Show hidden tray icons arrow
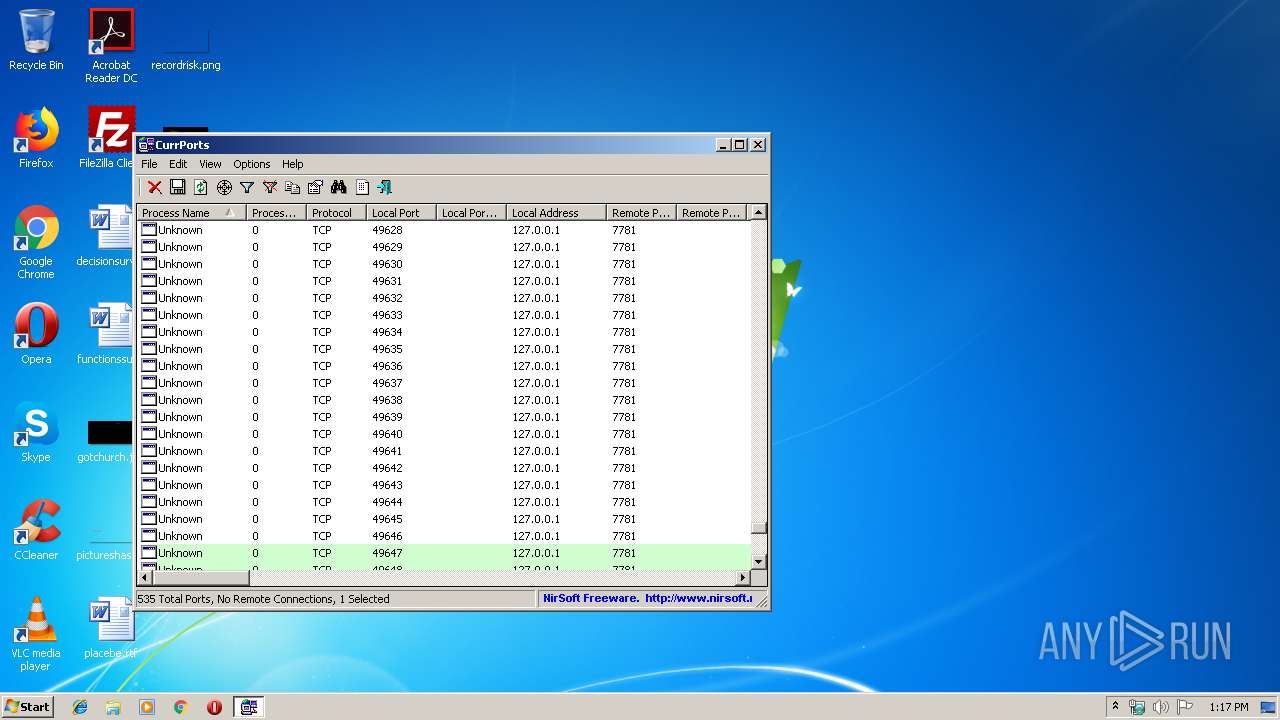Viewport: 1280px width, 720px height. point(1115,707)
